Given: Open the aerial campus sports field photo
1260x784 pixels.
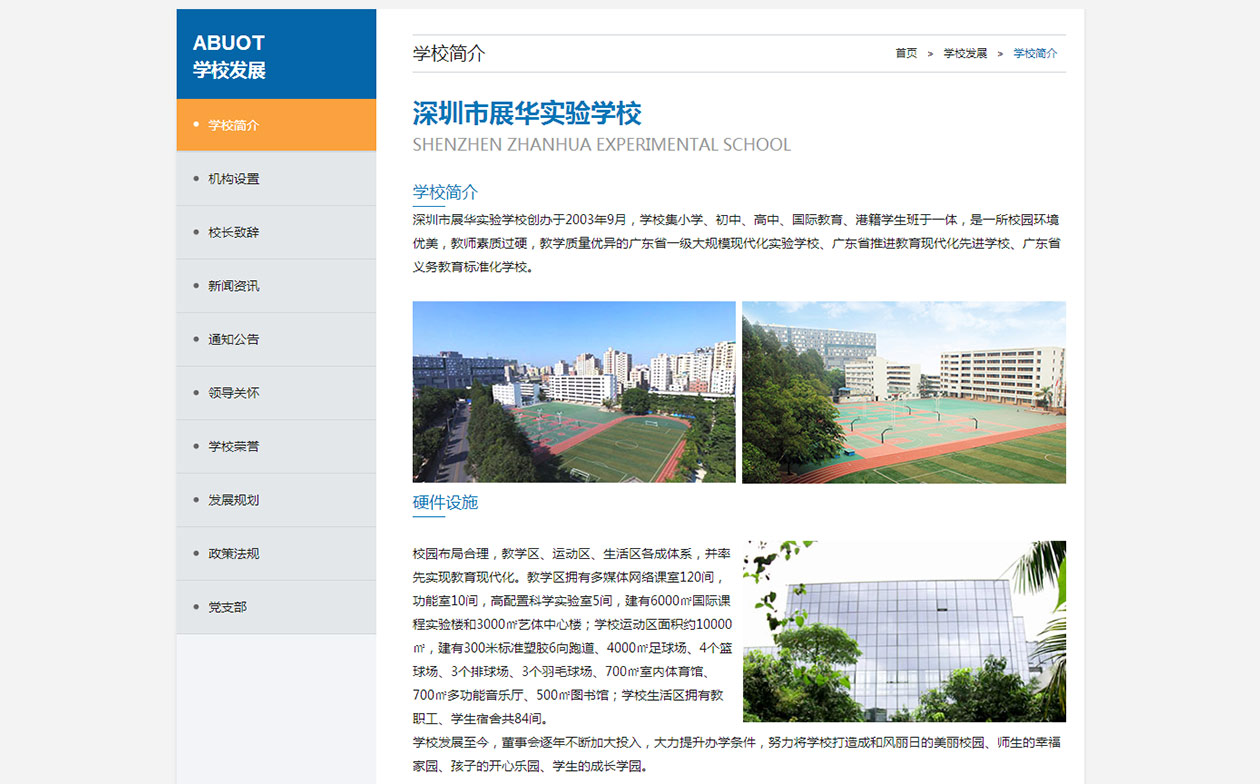Looking at the screenshot, I should pos(574,392).
